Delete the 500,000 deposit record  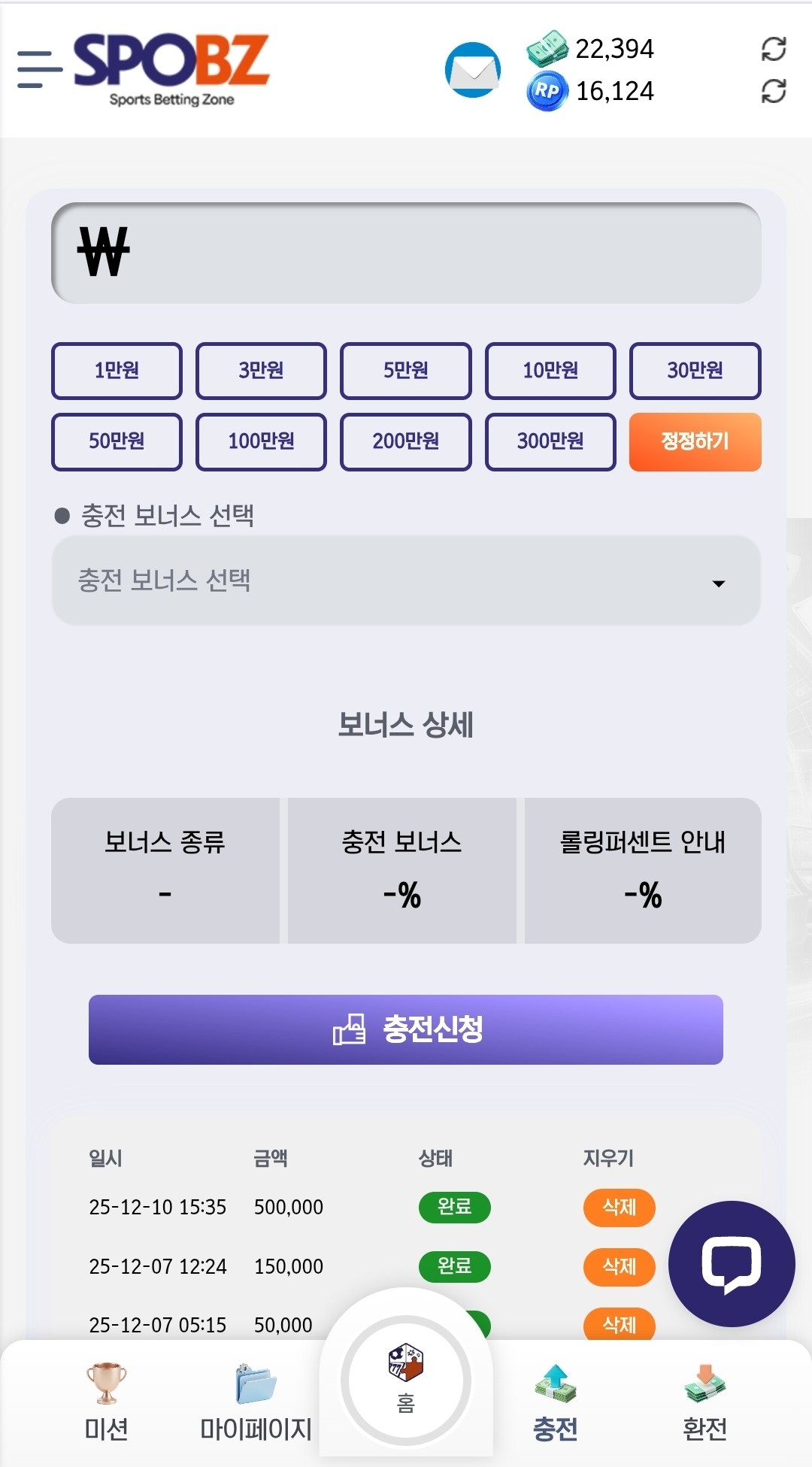[x=619, y=1208]
